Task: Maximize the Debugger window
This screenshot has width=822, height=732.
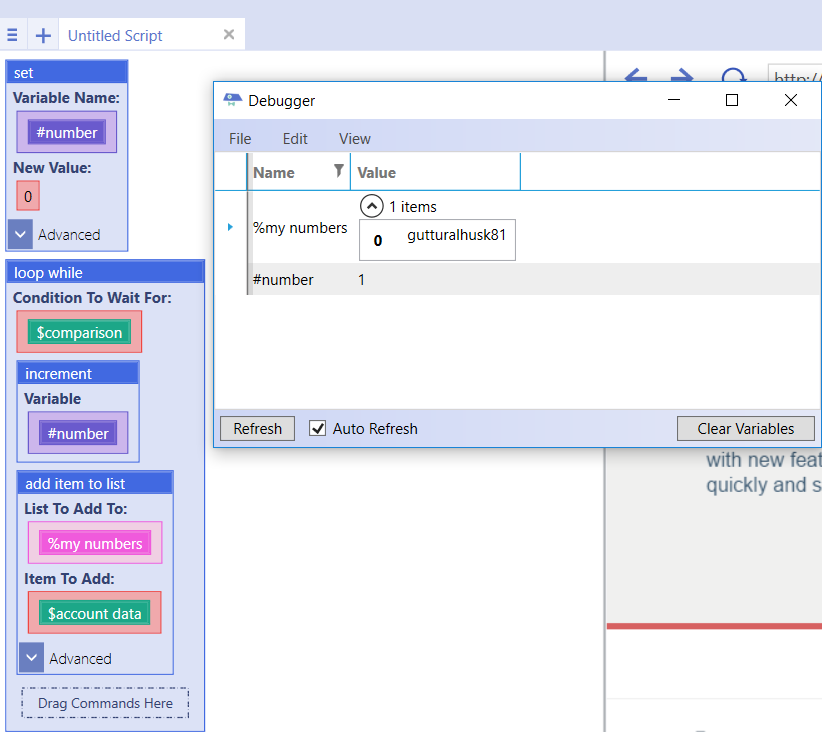Action: (x=732, y=100)
